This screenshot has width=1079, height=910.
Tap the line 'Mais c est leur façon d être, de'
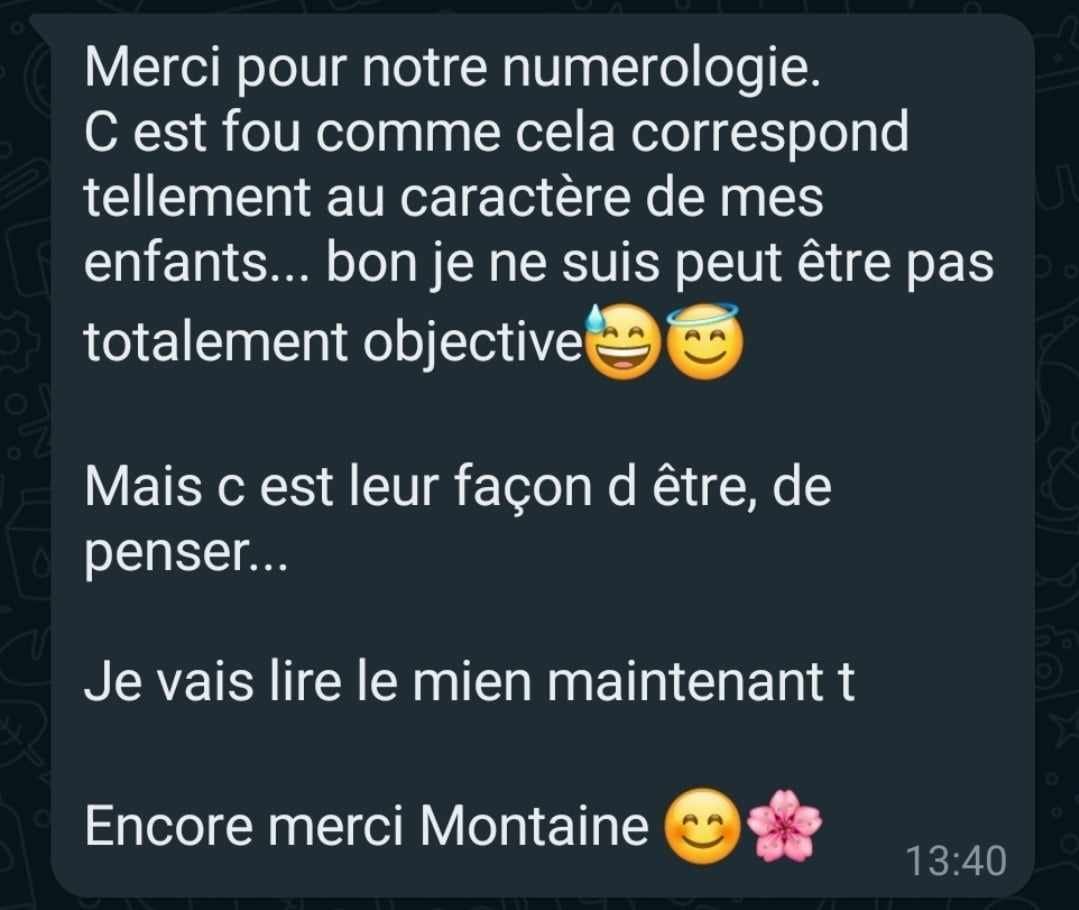pos(458,486)
